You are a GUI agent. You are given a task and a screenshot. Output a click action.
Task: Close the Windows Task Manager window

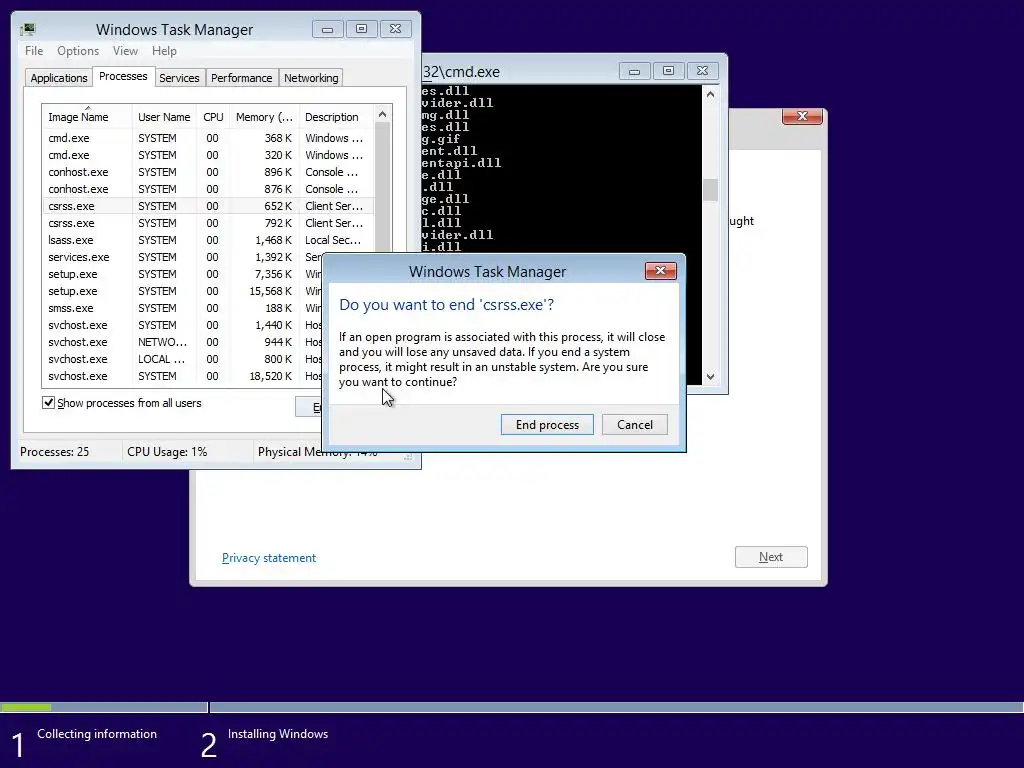tap(395, 29)
